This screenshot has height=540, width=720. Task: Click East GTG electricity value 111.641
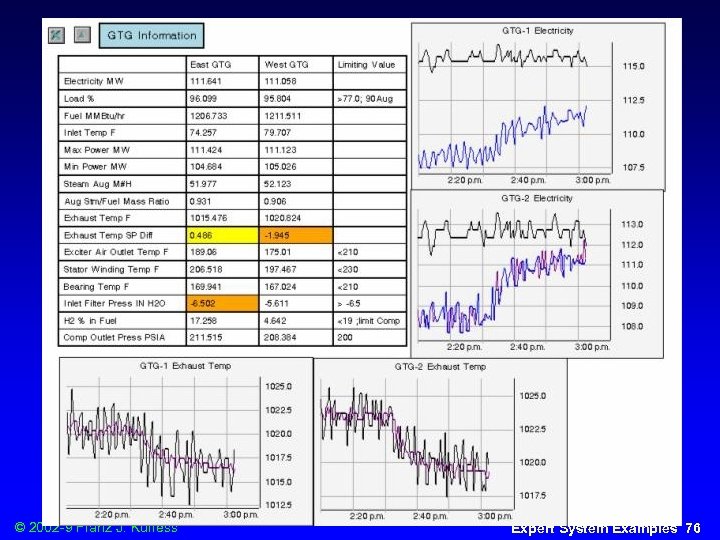pos(205,81)
